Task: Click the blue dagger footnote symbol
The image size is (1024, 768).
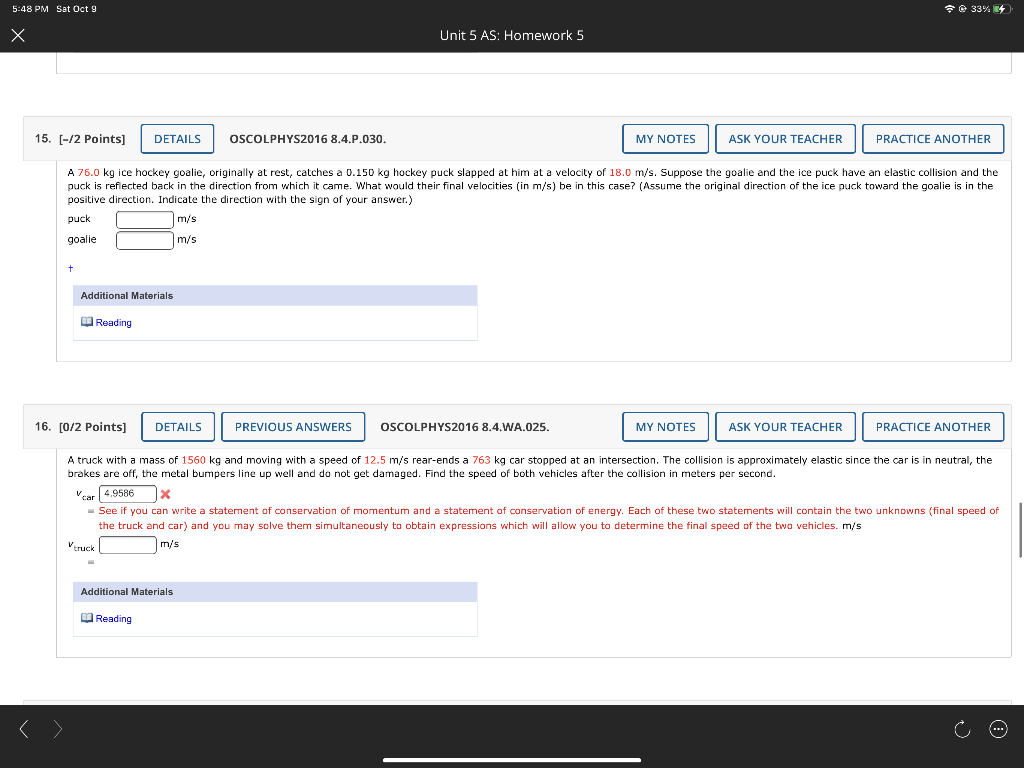Action: pyautogui.click(x=71, y=268)
